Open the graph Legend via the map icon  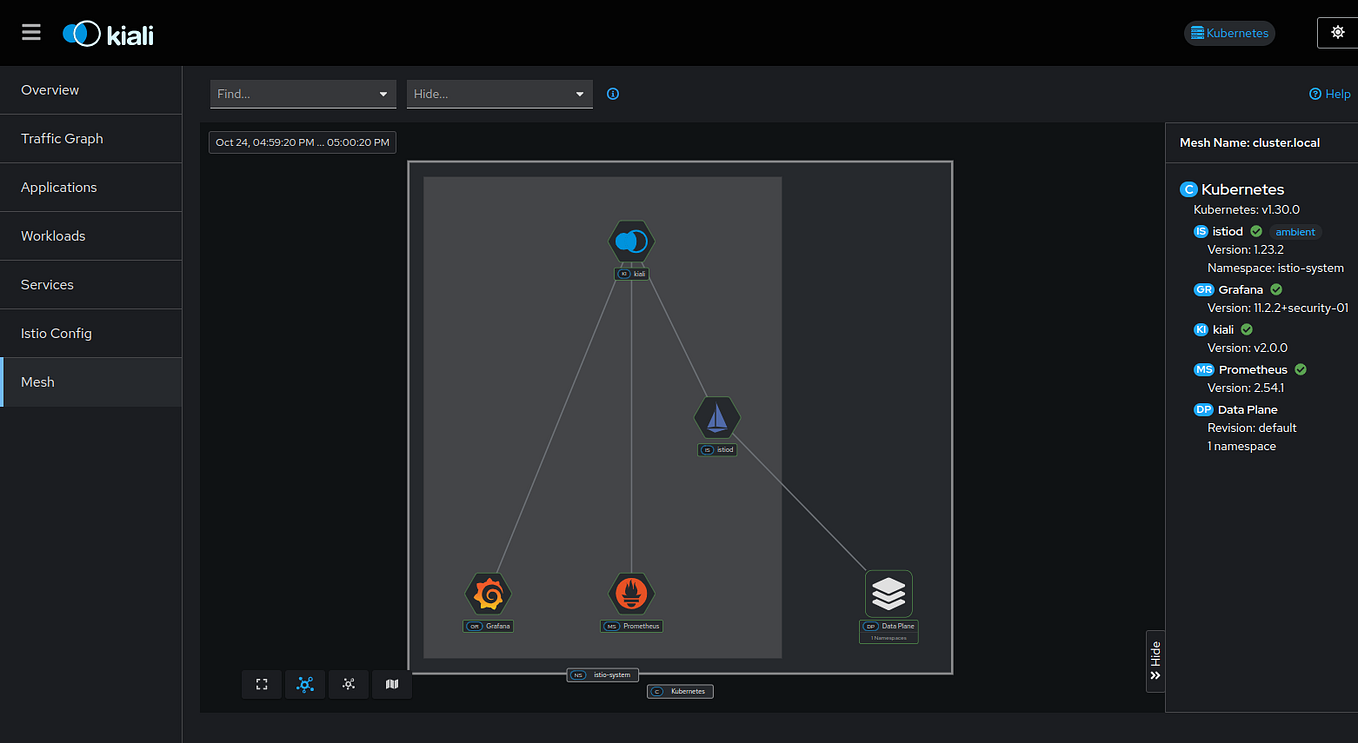391,684
